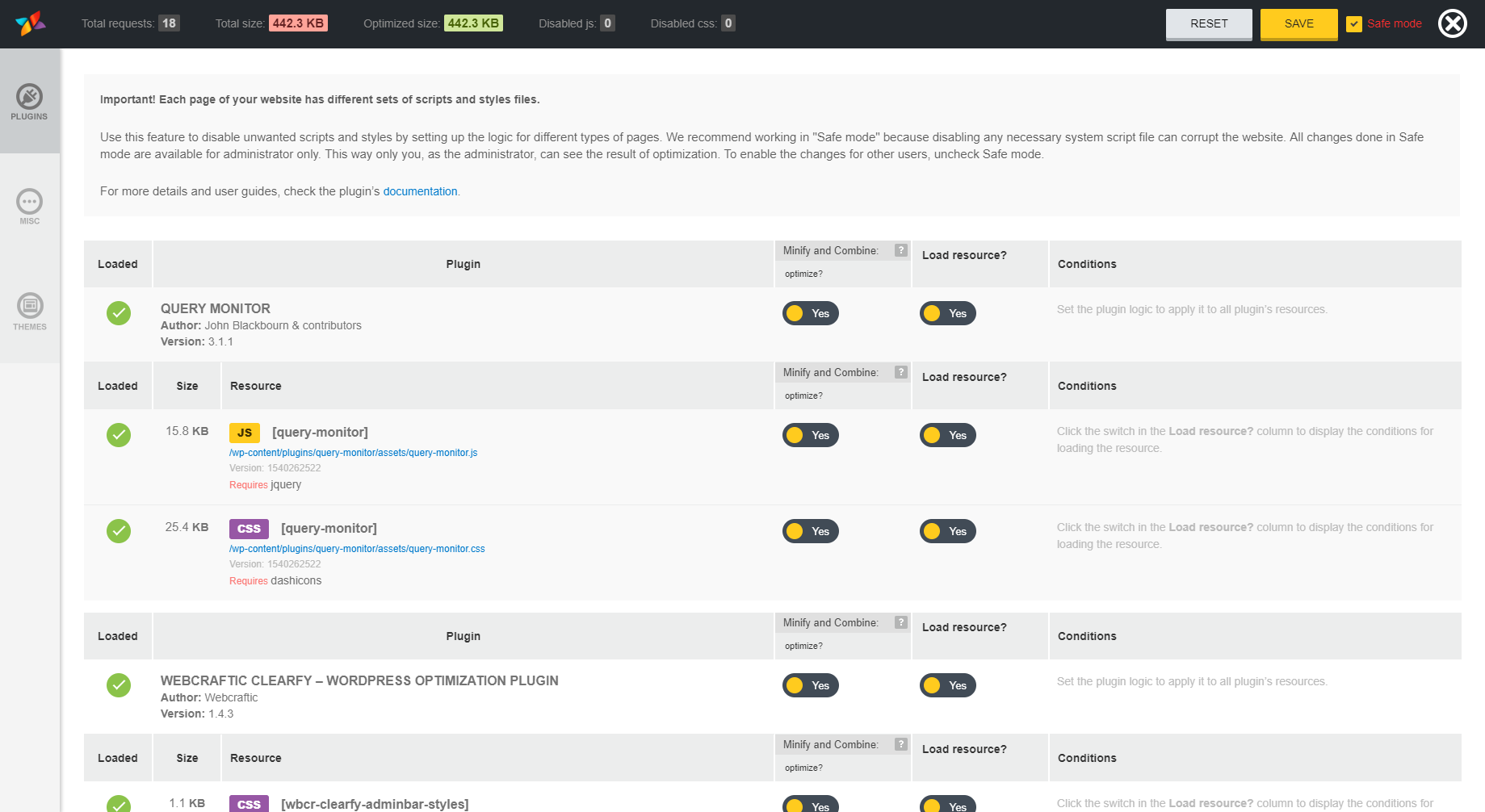Open the Themes sidebar section
Image resolution: width=1485 pixels, height=812 pixels.
[x=29, y=312]
